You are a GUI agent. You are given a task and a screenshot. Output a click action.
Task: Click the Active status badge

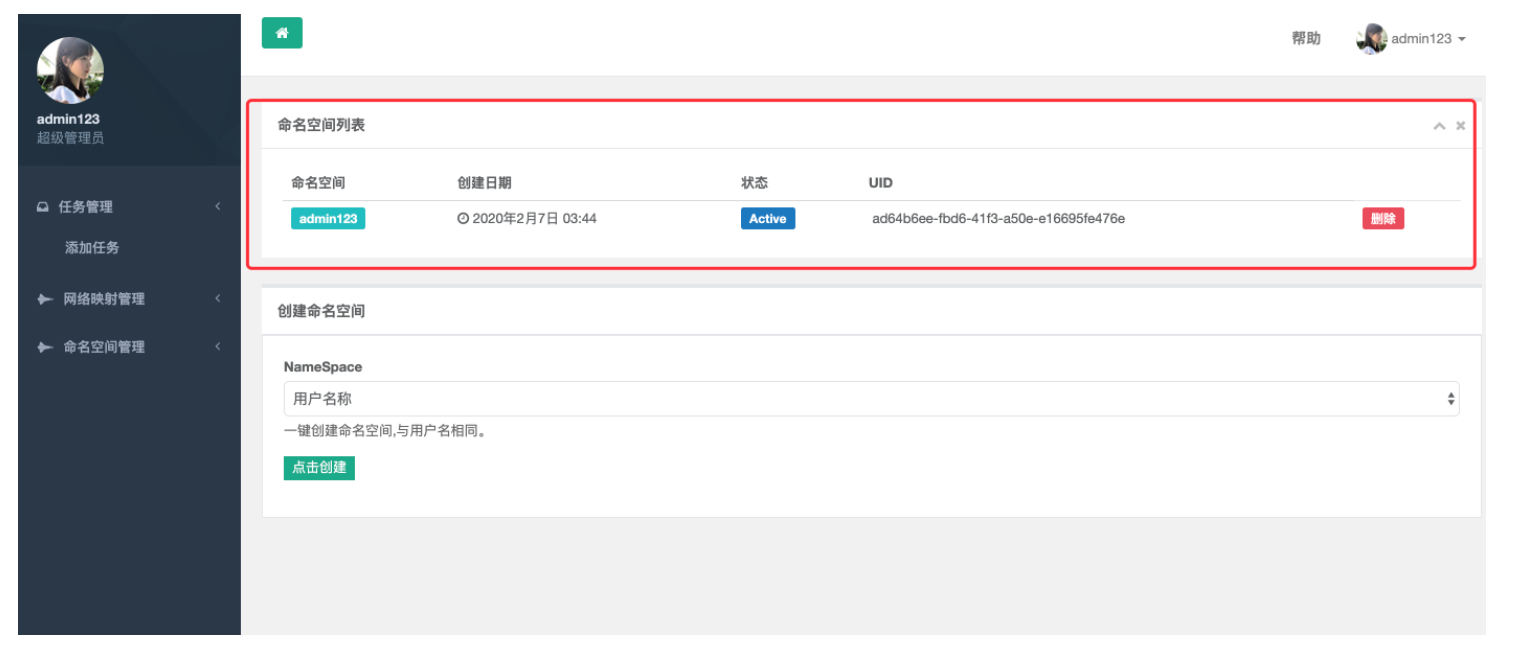(x=768, y=218)
